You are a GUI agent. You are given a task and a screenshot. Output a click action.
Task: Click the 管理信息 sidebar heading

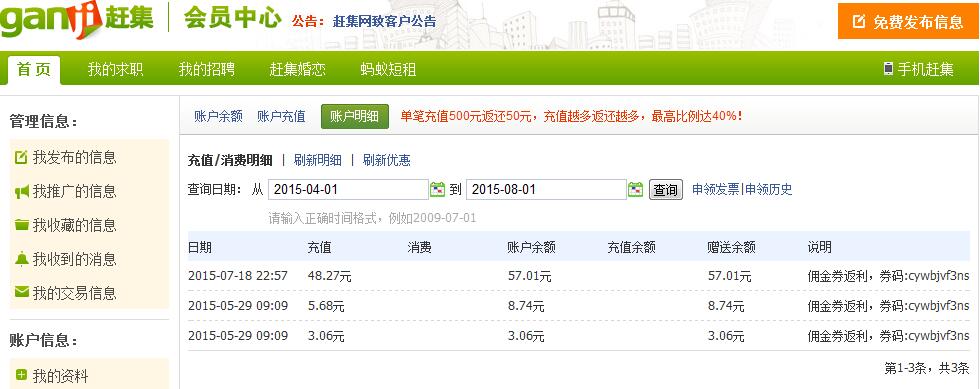coord(43,121)
